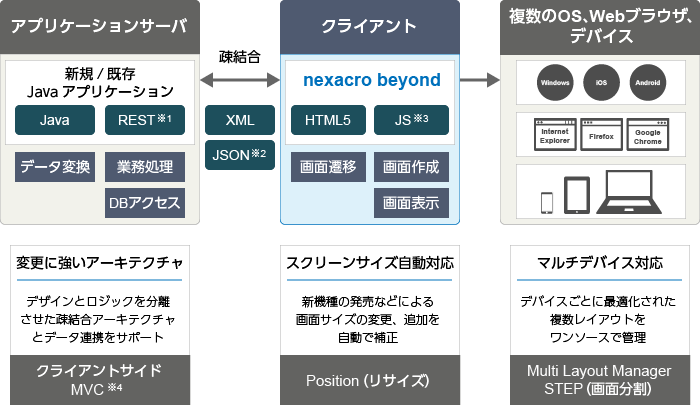The height and width of the screenshot is (405, 700).
Task: Select the 画面遷移 box
Action: 328,167
